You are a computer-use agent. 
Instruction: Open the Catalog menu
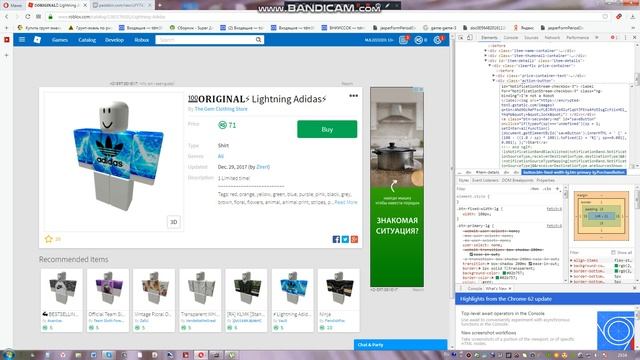click(x=87, y=40)
